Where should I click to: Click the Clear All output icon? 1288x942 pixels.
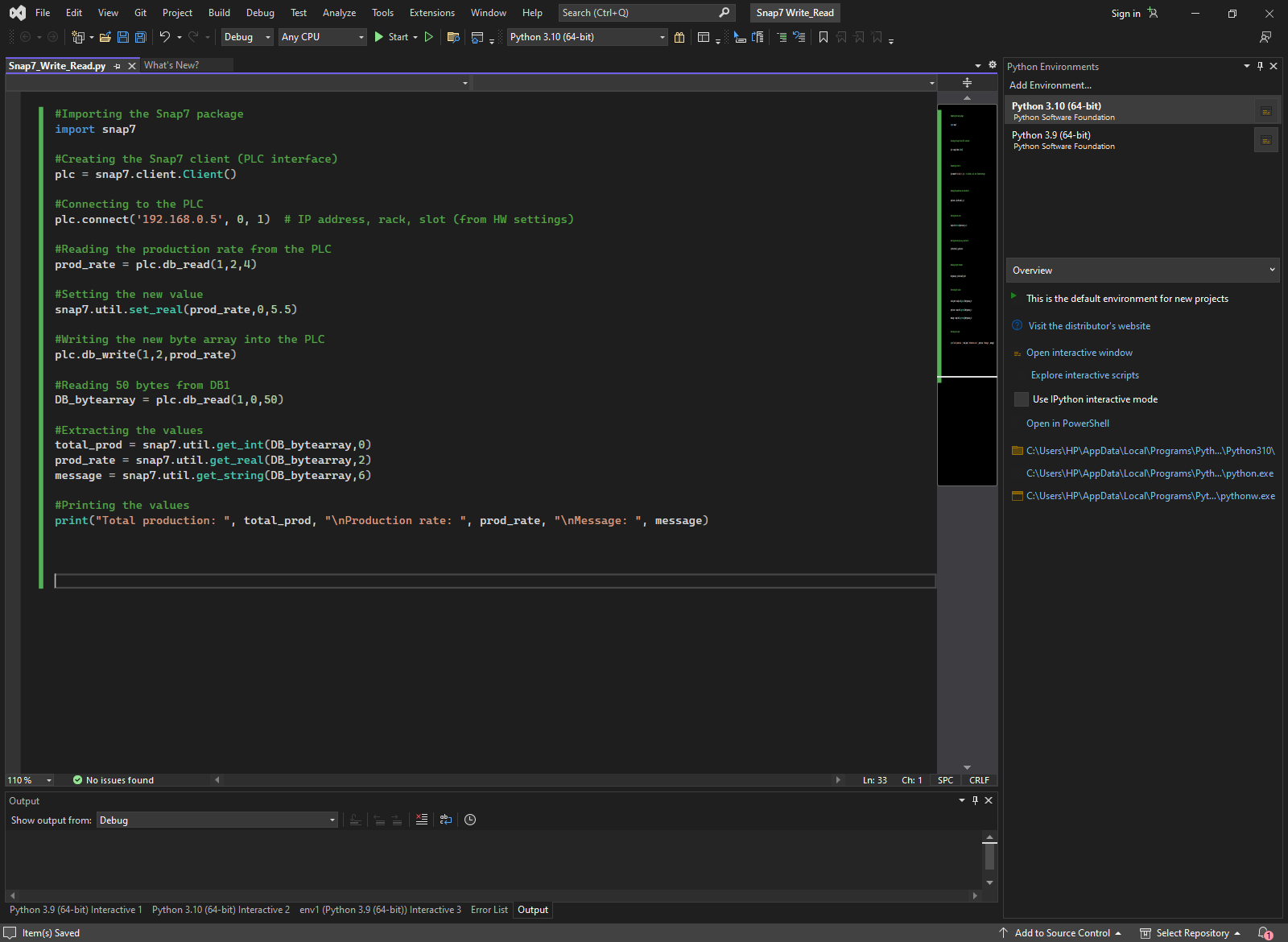coord(422,820)
